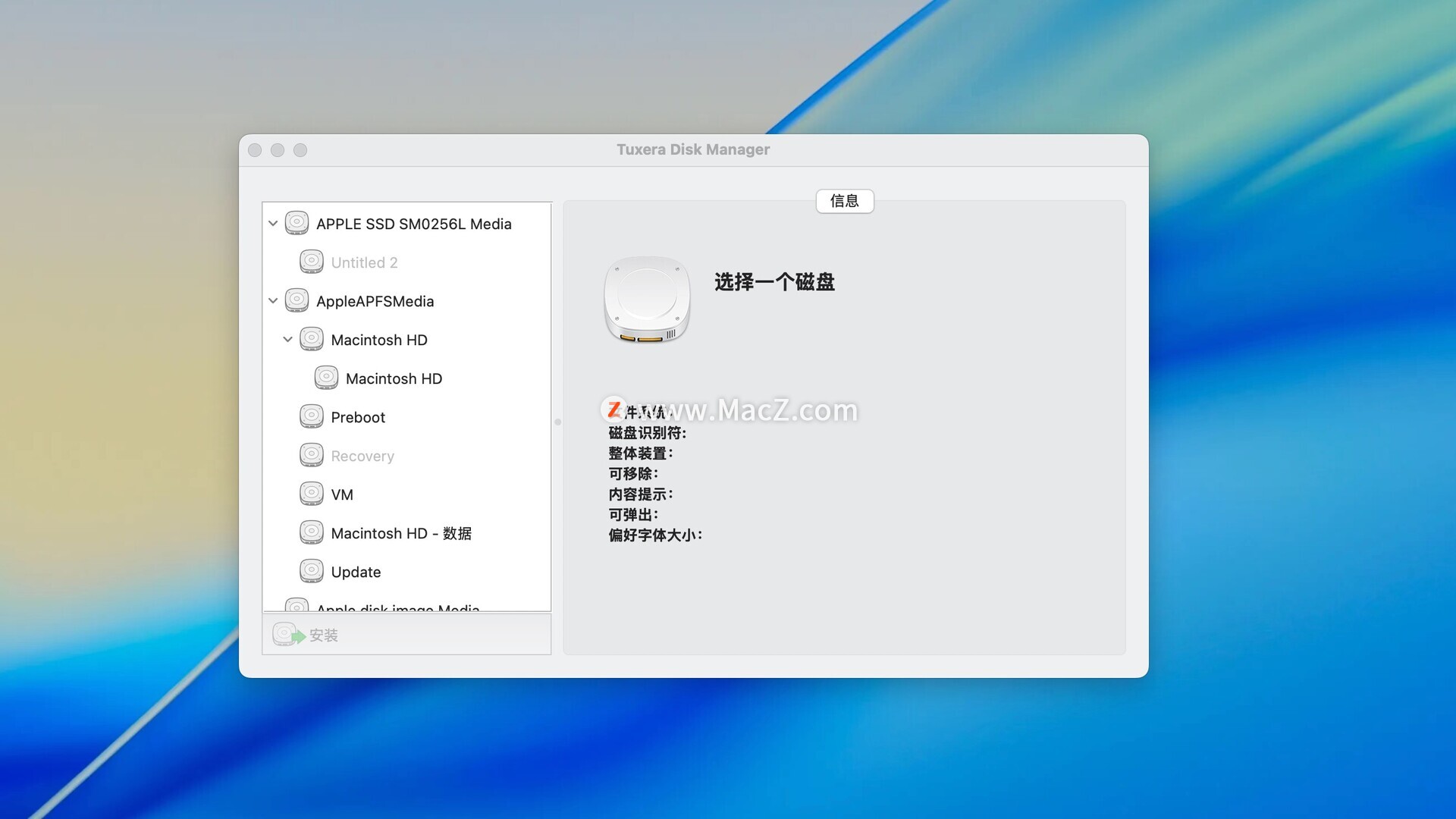Click the 安装 button label
Screen dimensions: 1456x819
324,635
